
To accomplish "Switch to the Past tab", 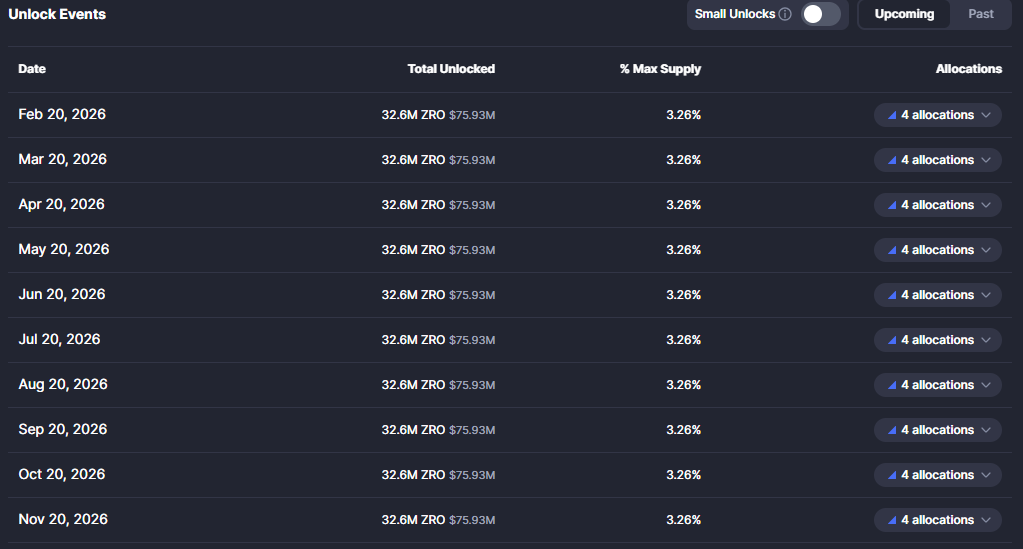I will [x=981, y=14].
